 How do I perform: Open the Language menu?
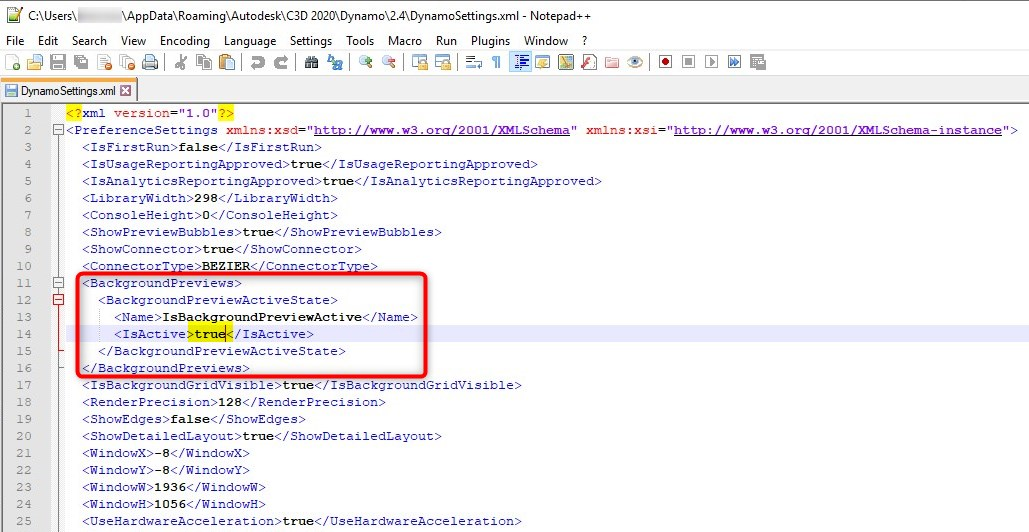250,41
